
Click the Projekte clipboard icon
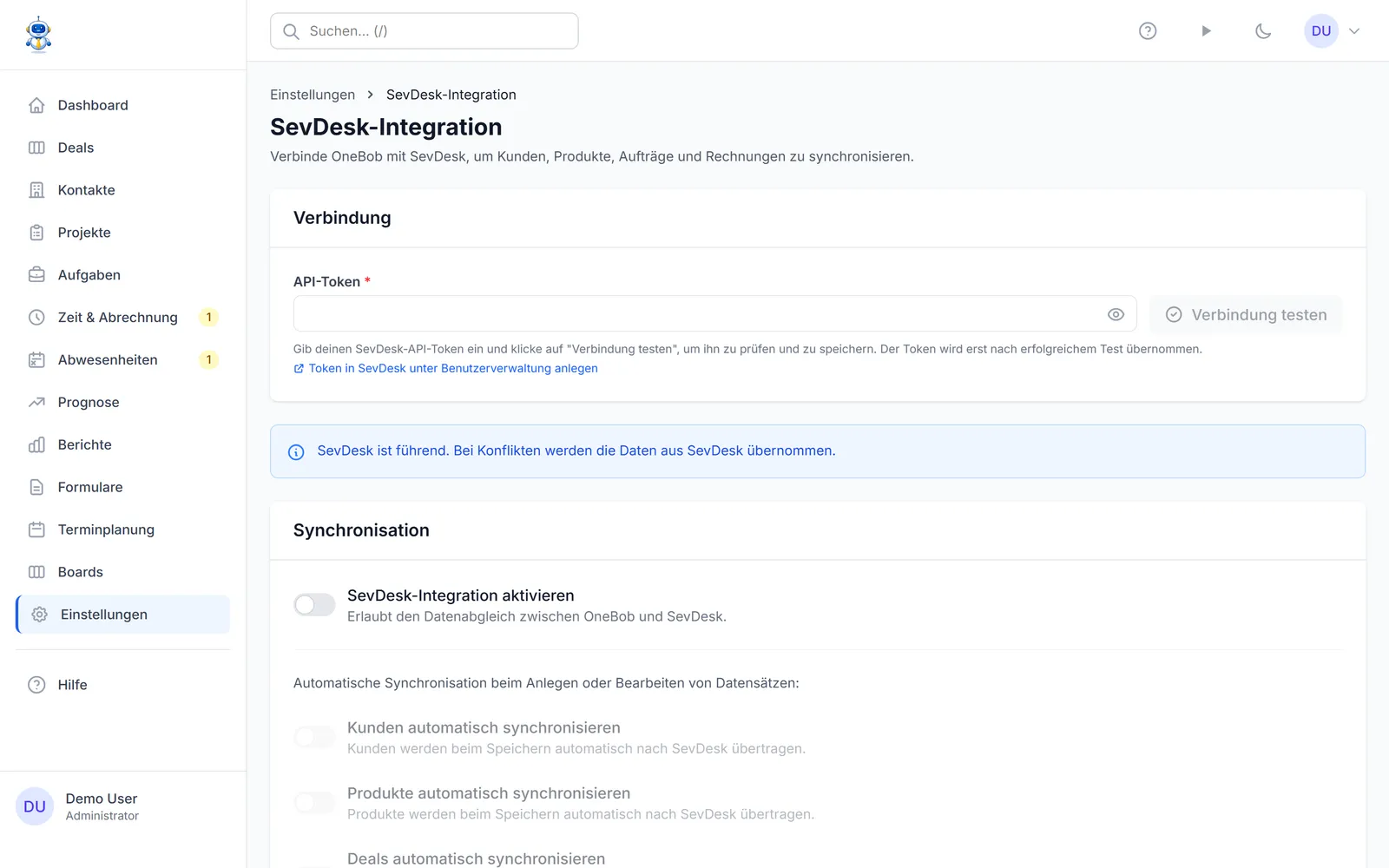click(36, 233)
